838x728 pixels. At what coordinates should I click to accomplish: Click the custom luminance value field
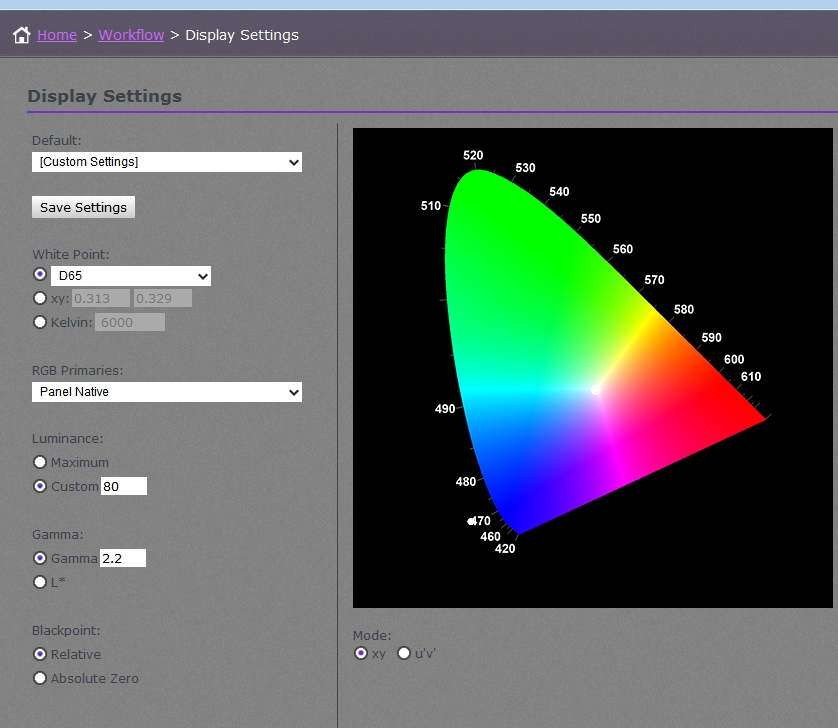124,486
